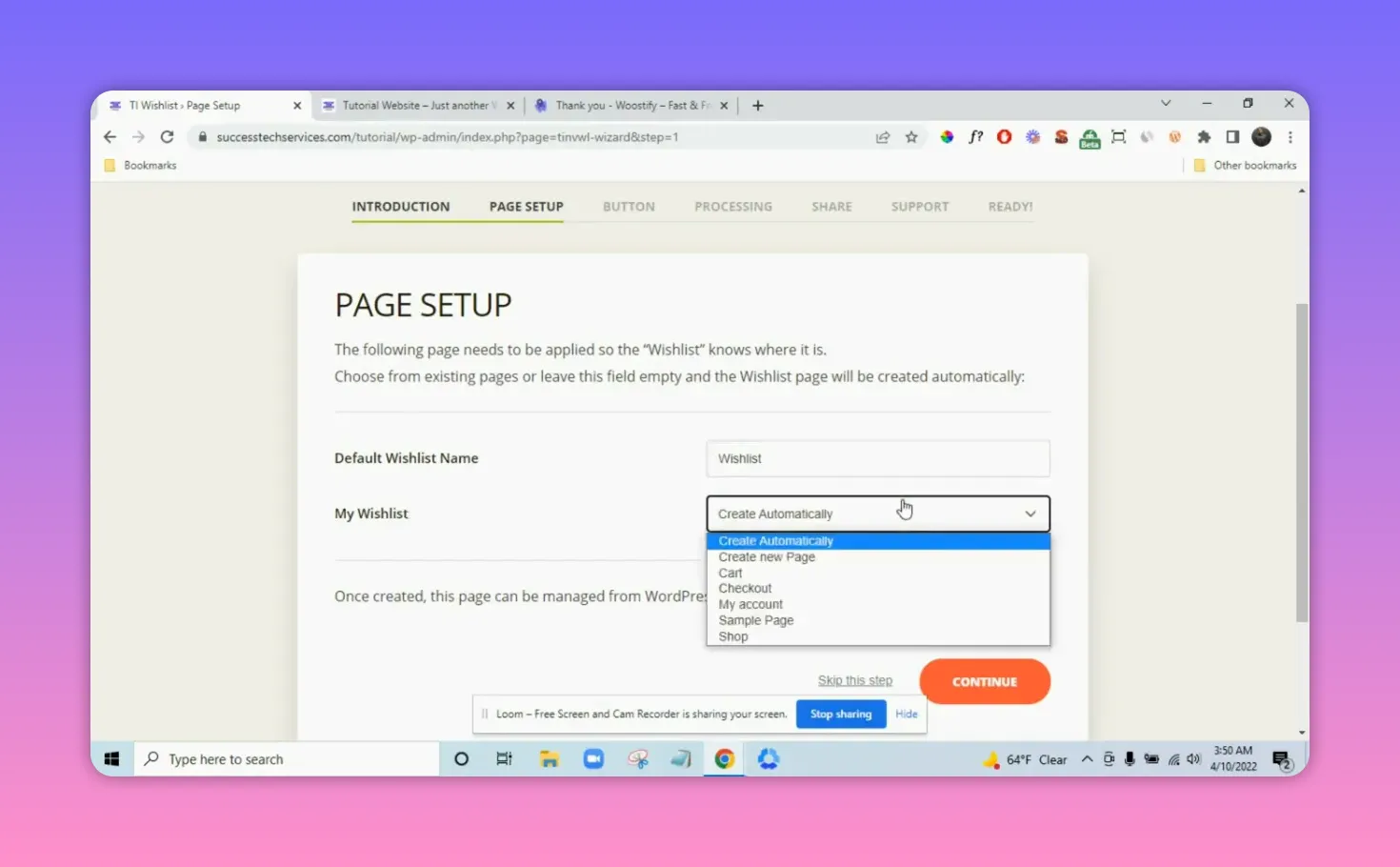
Task: Edit the Default Wishlist Name field
Action: click(876, 458)
